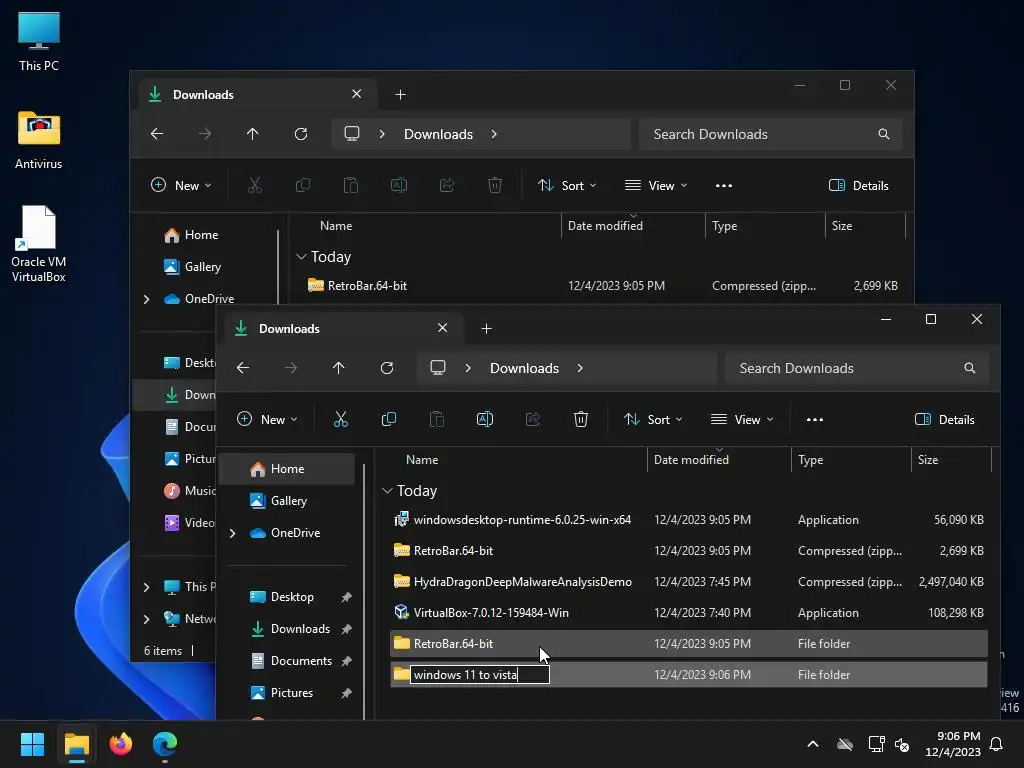Open View dropdown in rear window
Viewport: 1024px width, 768px height.
[656, 185]
